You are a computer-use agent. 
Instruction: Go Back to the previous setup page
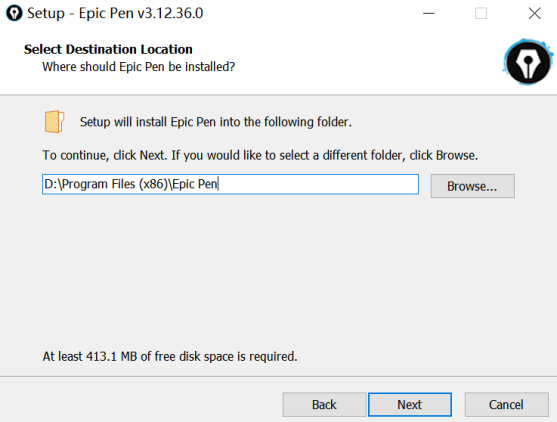click(324, 404)
